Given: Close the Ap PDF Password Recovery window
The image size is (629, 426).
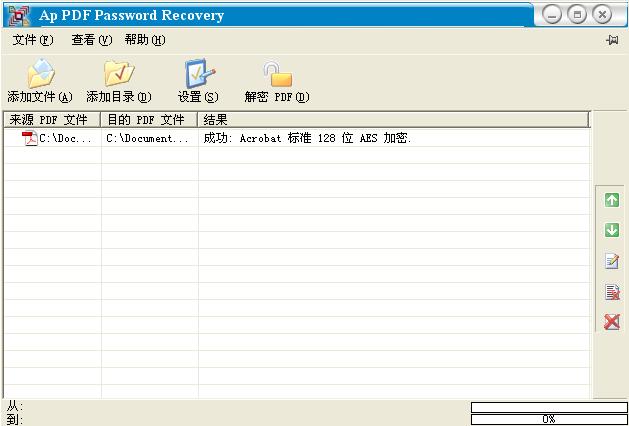Looking at the screenshot, I should (x=602, y=15).
